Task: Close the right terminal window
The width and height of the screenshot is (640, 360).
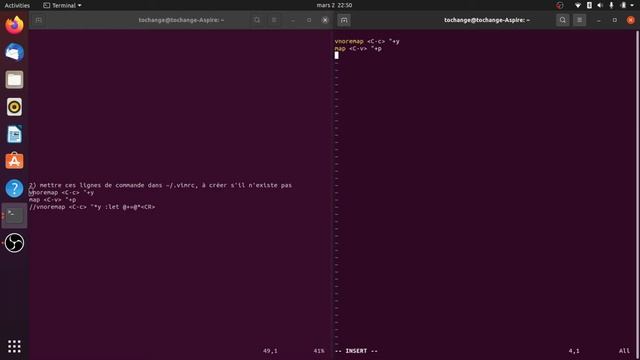Action: click(x=631, y=20)
